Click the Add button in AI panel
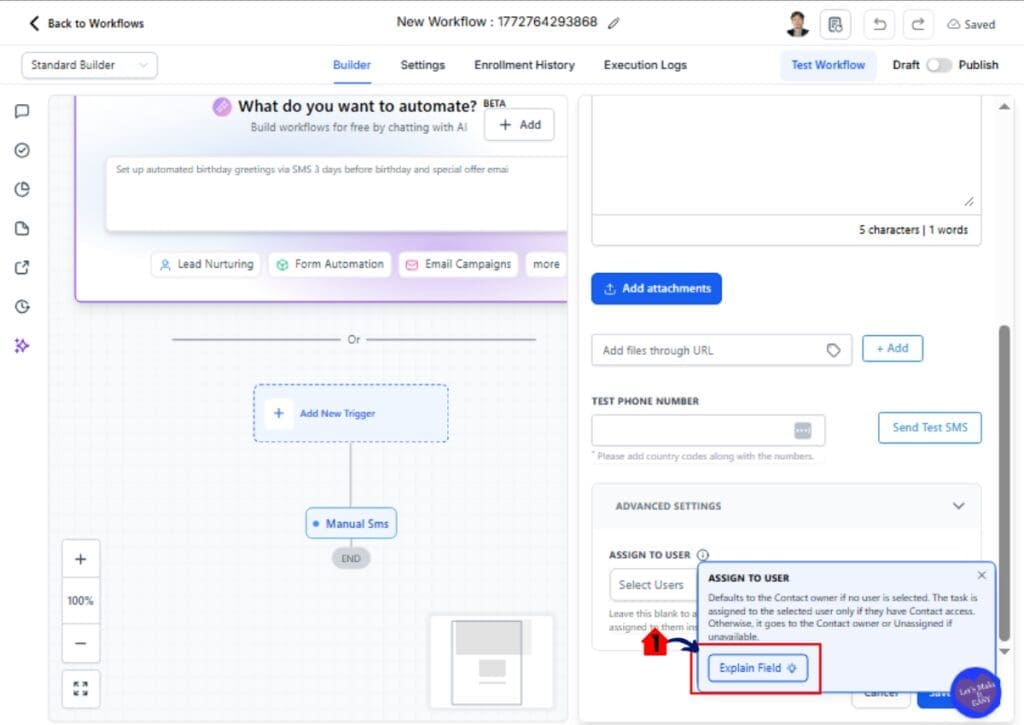 click(x=519, y=125)
